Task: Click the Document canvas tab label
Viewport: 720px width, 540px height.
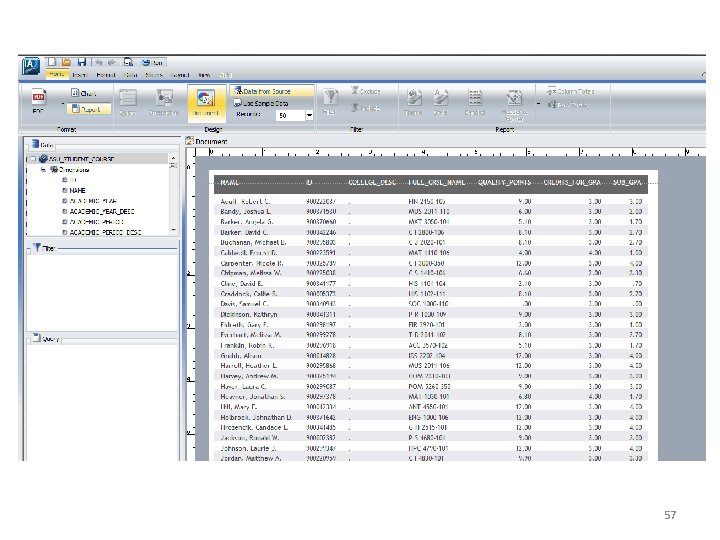Action: (211, 141)
